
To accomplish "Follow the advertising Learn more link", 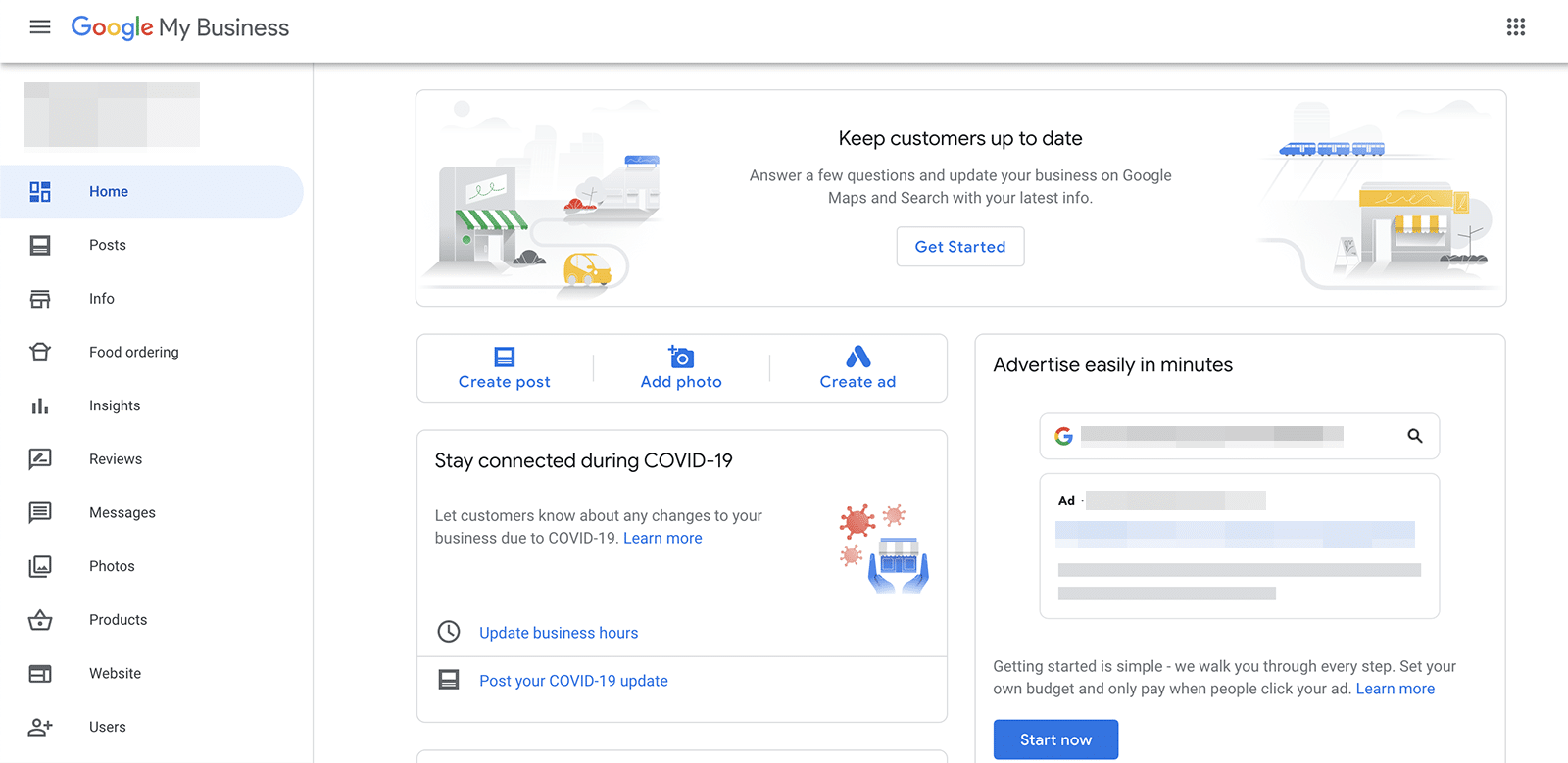I will pyautogui.click(x=1396, y=689).
